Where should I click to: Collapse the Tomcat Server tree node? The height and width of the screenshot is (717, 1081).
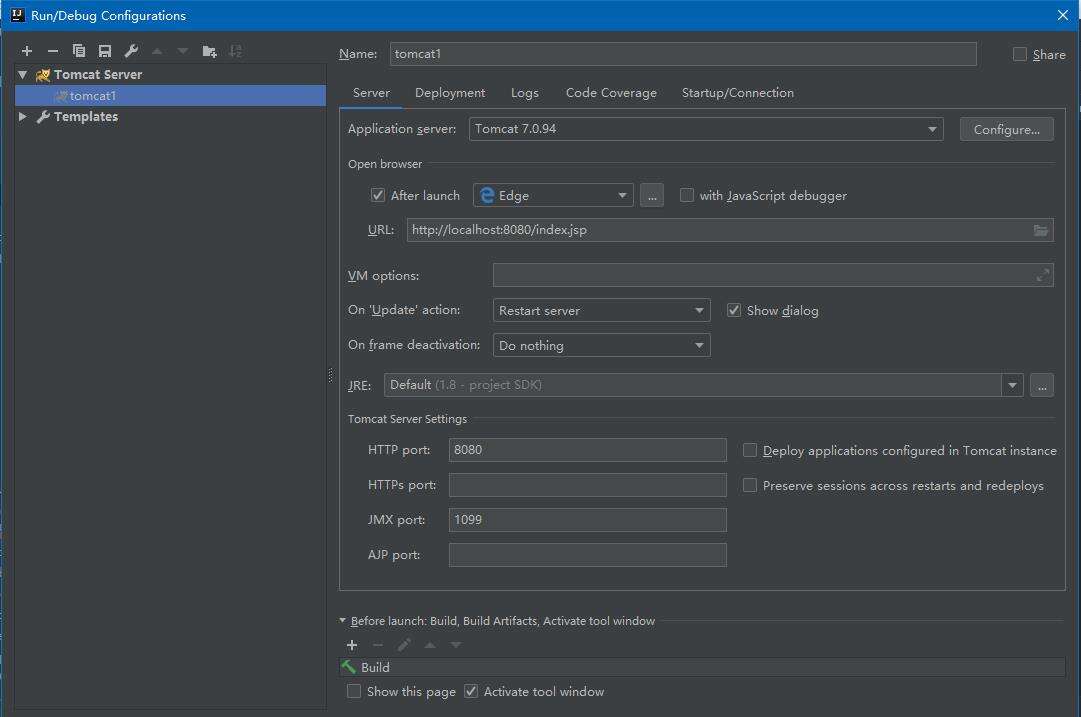23,74
